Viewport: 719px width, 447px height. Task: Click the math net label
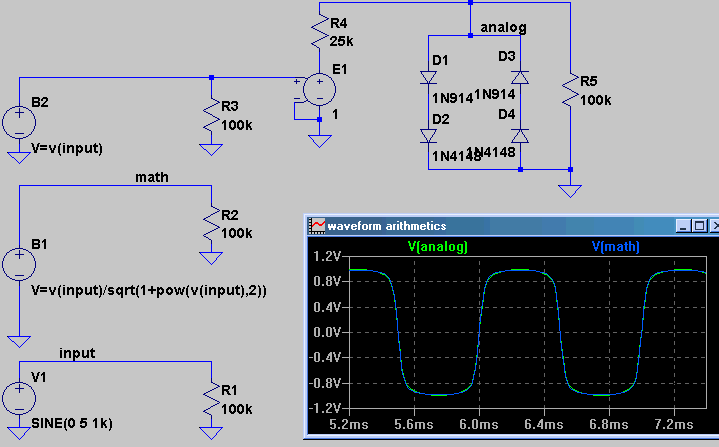(152, 177)
